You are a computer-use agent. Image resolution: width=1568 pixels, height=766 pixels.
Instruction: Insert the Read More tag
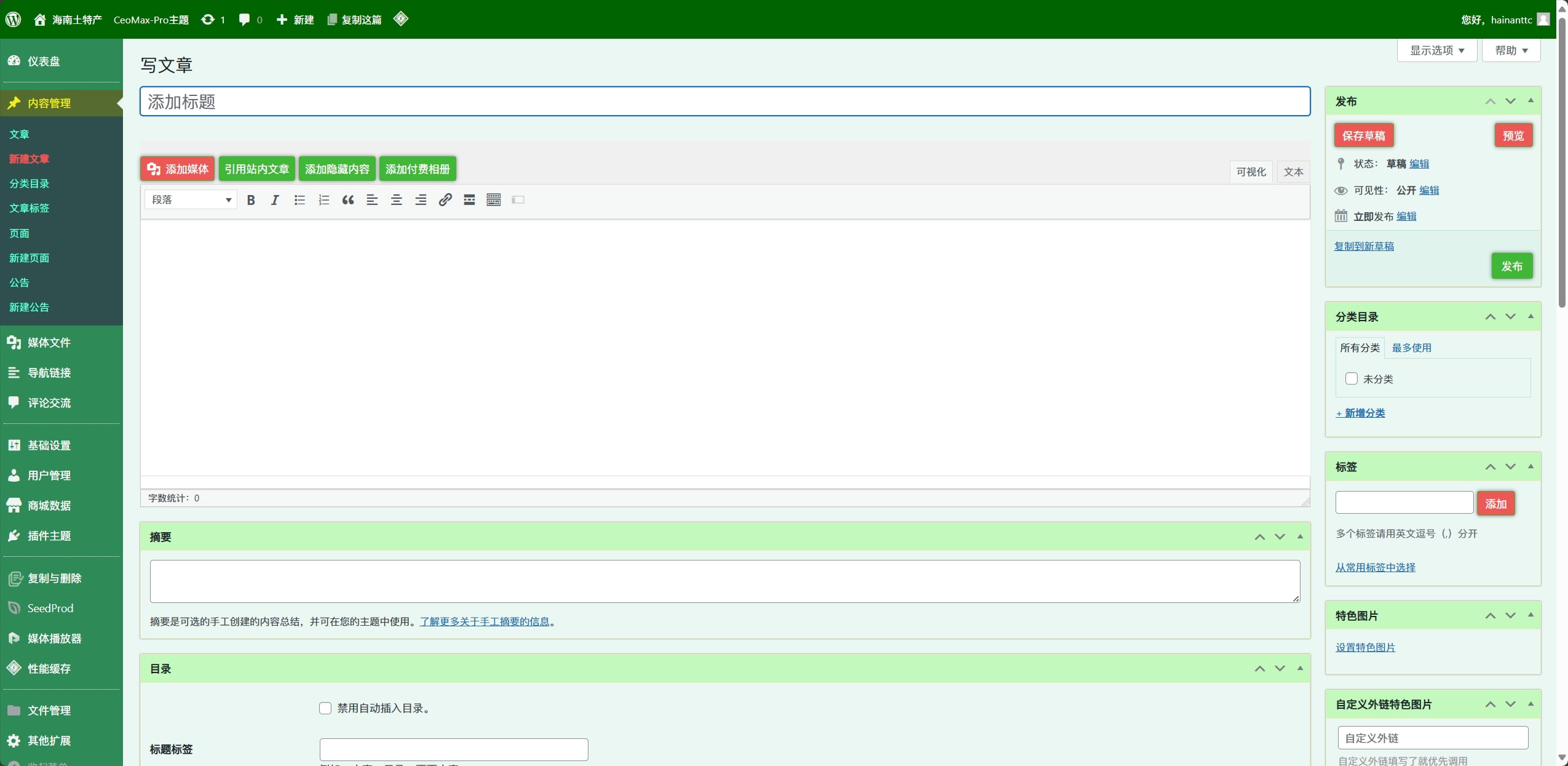pyautogui.click(x=469, y=200)
